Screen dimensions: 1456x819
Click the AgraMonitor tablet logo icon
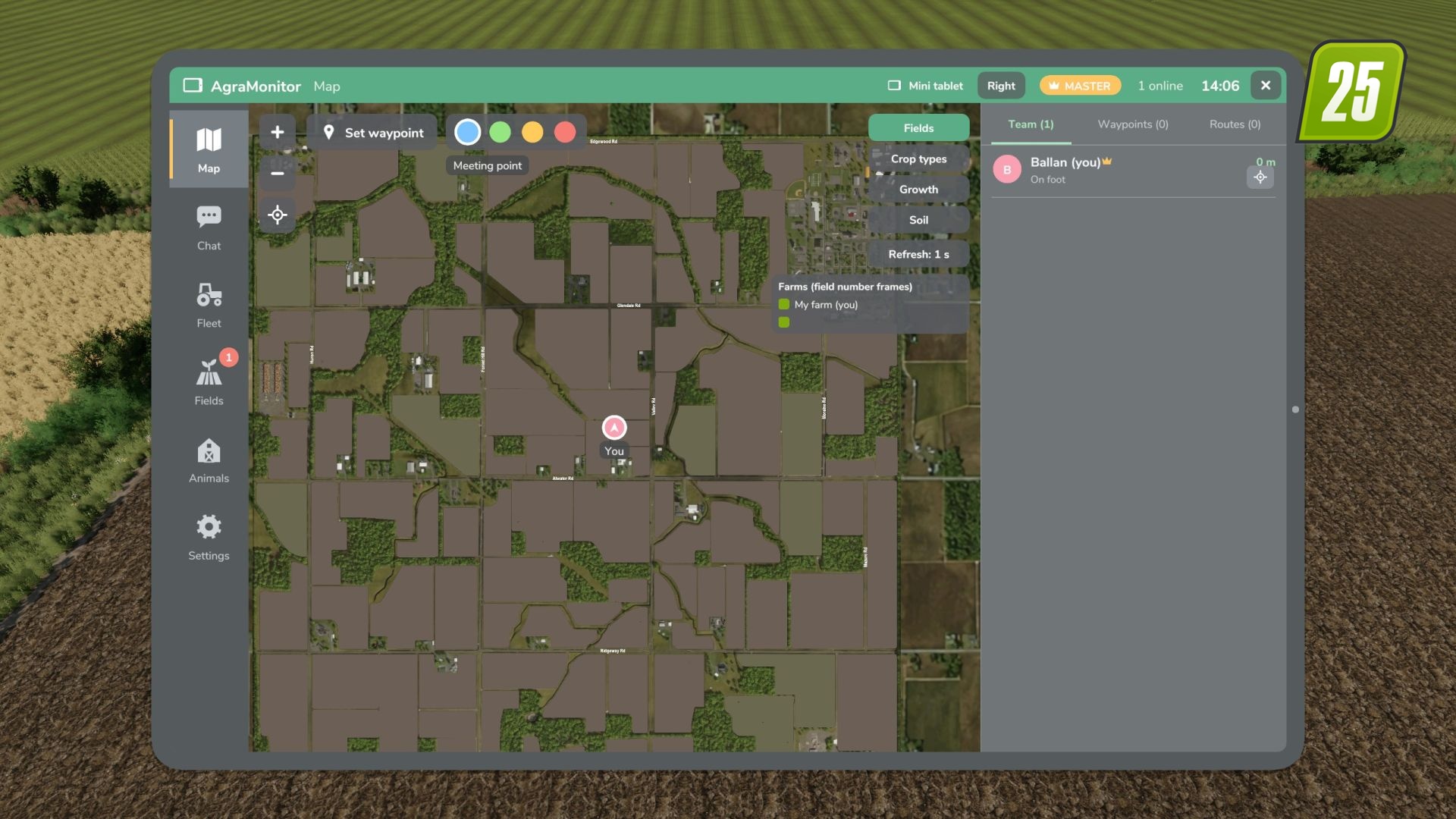pyautogui.click(x=193, y=86)
